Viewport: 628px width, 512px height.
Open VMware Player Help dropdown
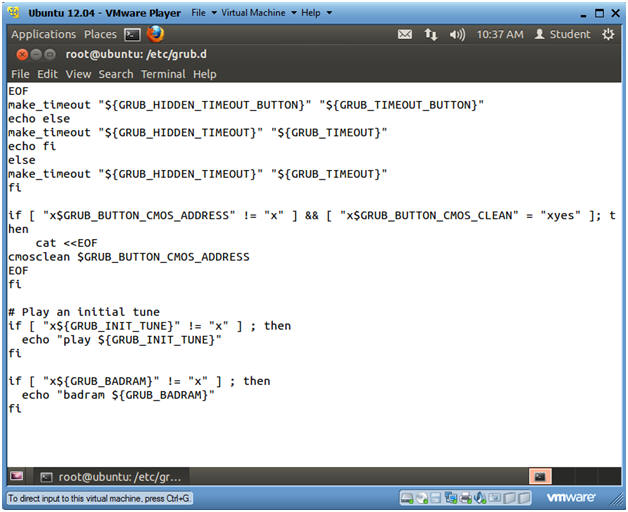[316, 13]
